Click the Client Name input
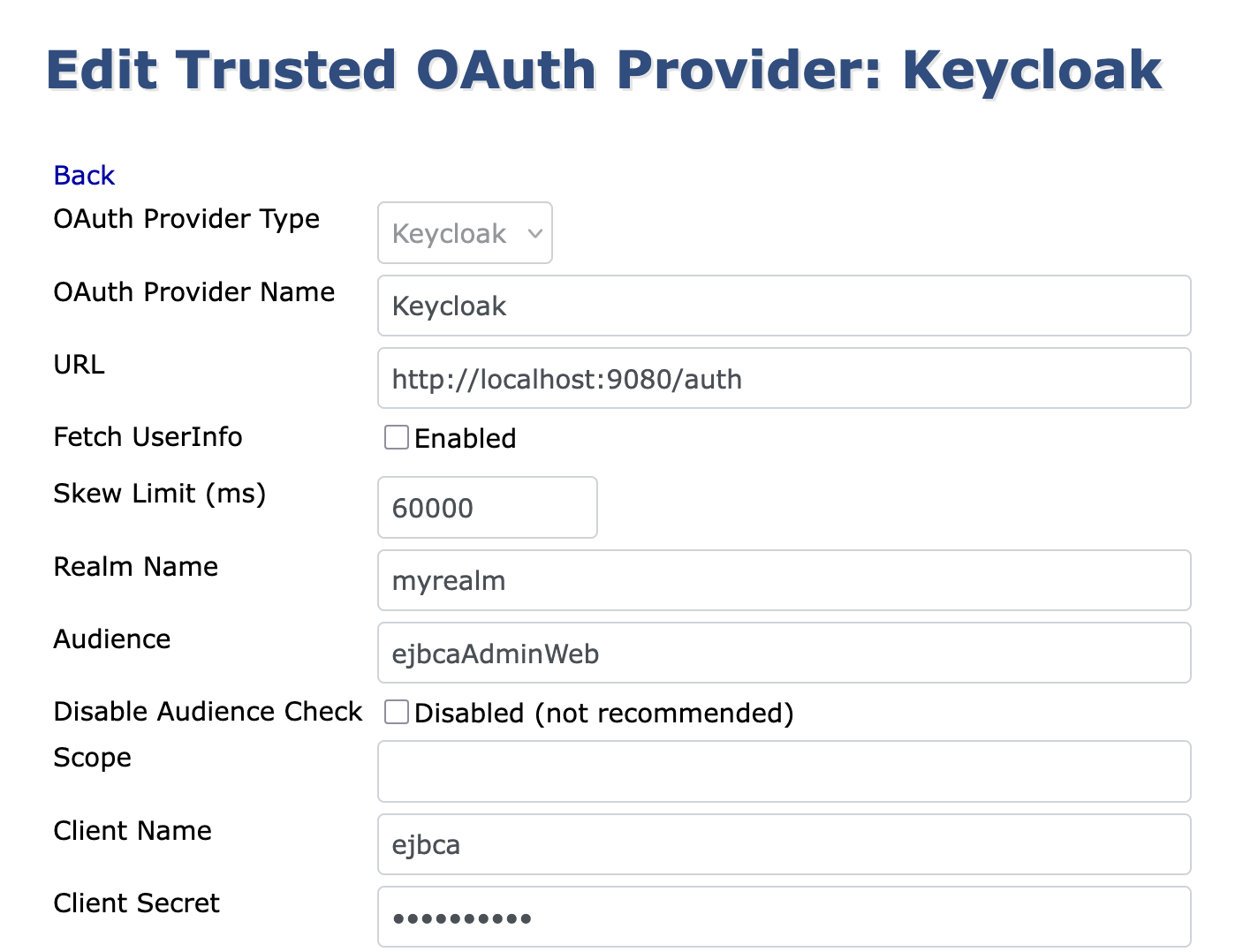Viewport: 1258px width, 952px height. tap(784, 845)
